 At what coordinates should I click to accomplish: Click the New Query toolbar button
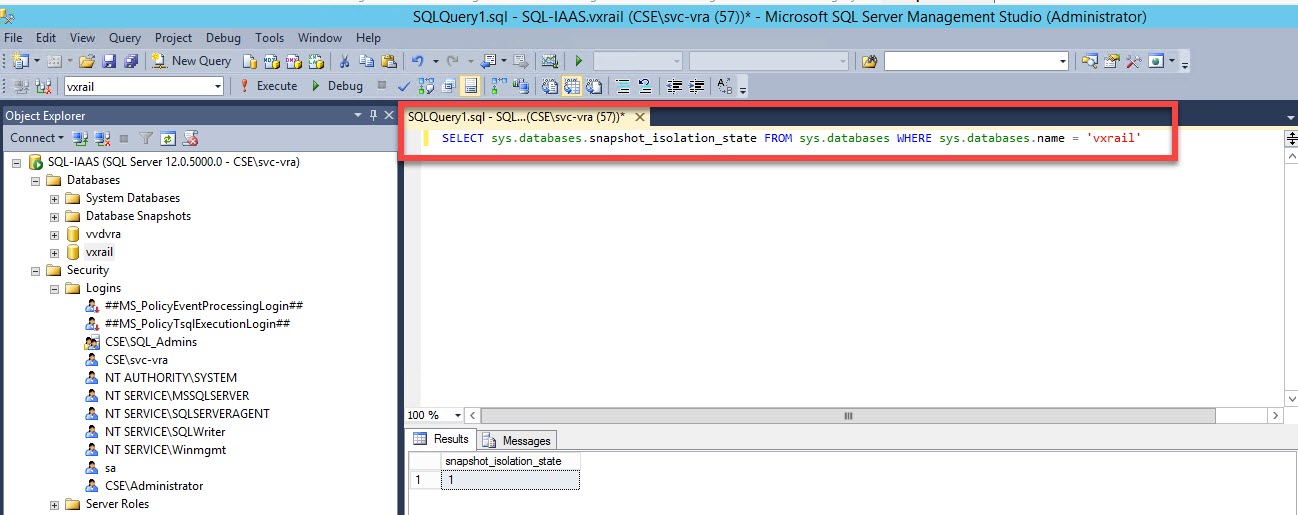pyautogui.click(x=191, y=61)
